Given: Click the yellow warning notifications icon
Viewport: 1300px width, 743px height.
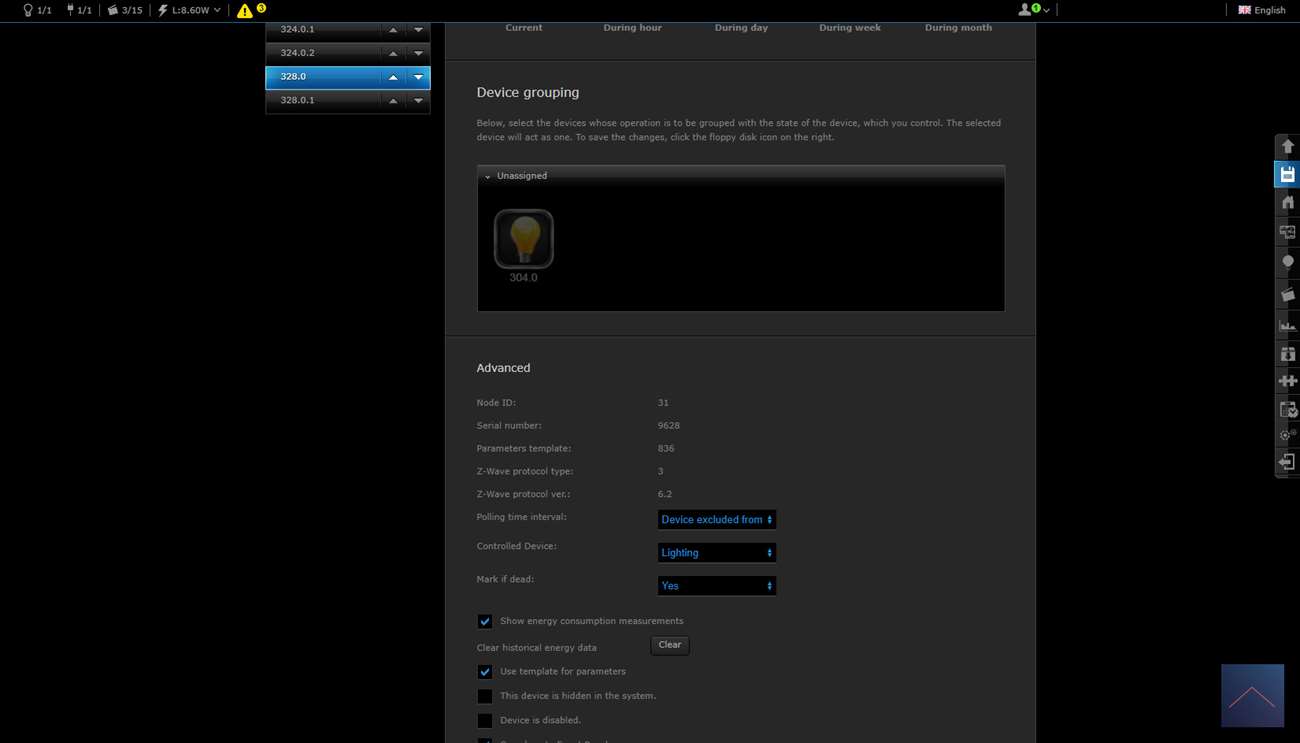Looking at the screenshot, I should point(245,11).
